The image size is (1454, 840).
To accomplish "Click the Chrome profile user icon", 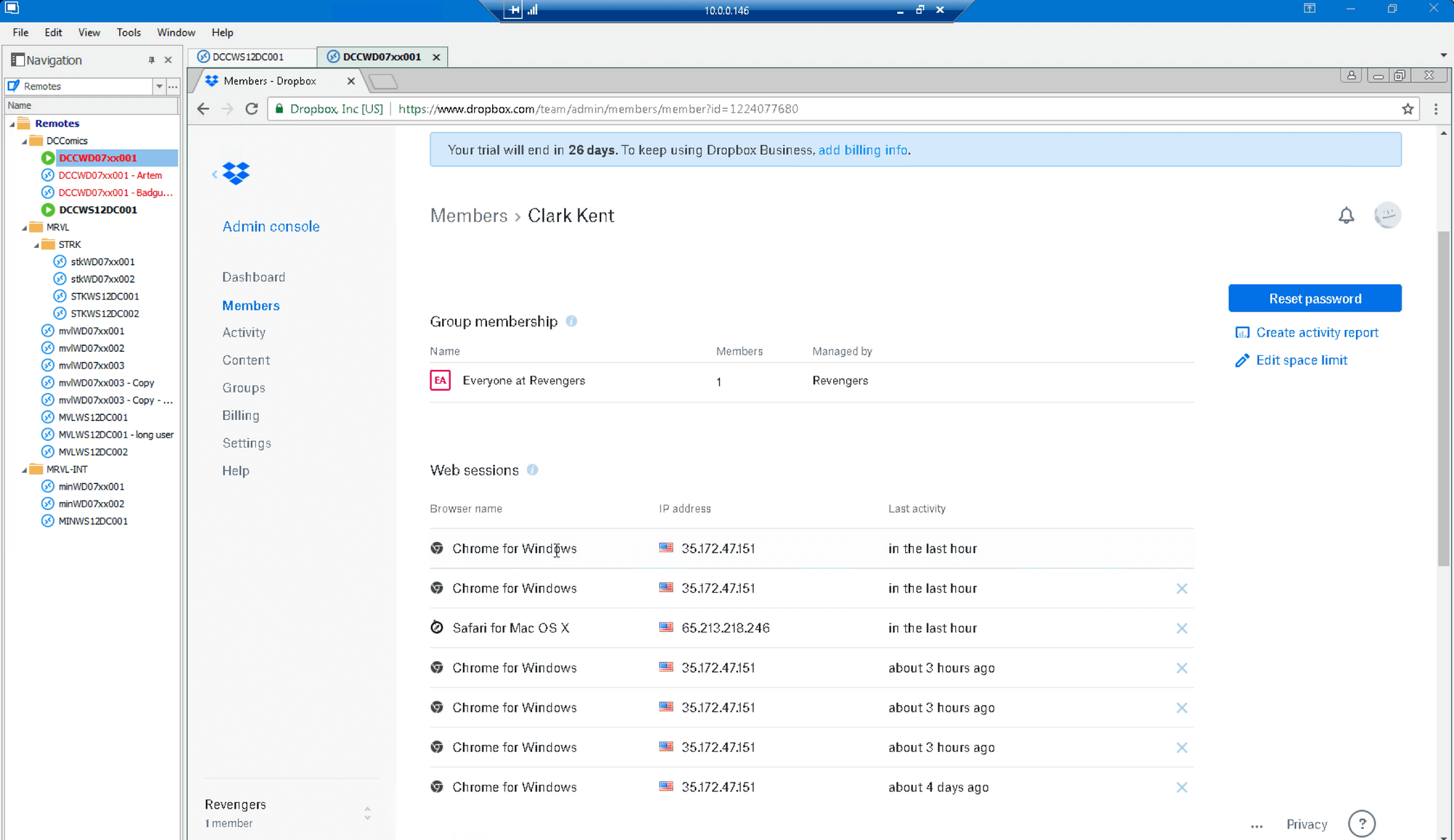I will pyautogui.click(x=1351, y=76).
